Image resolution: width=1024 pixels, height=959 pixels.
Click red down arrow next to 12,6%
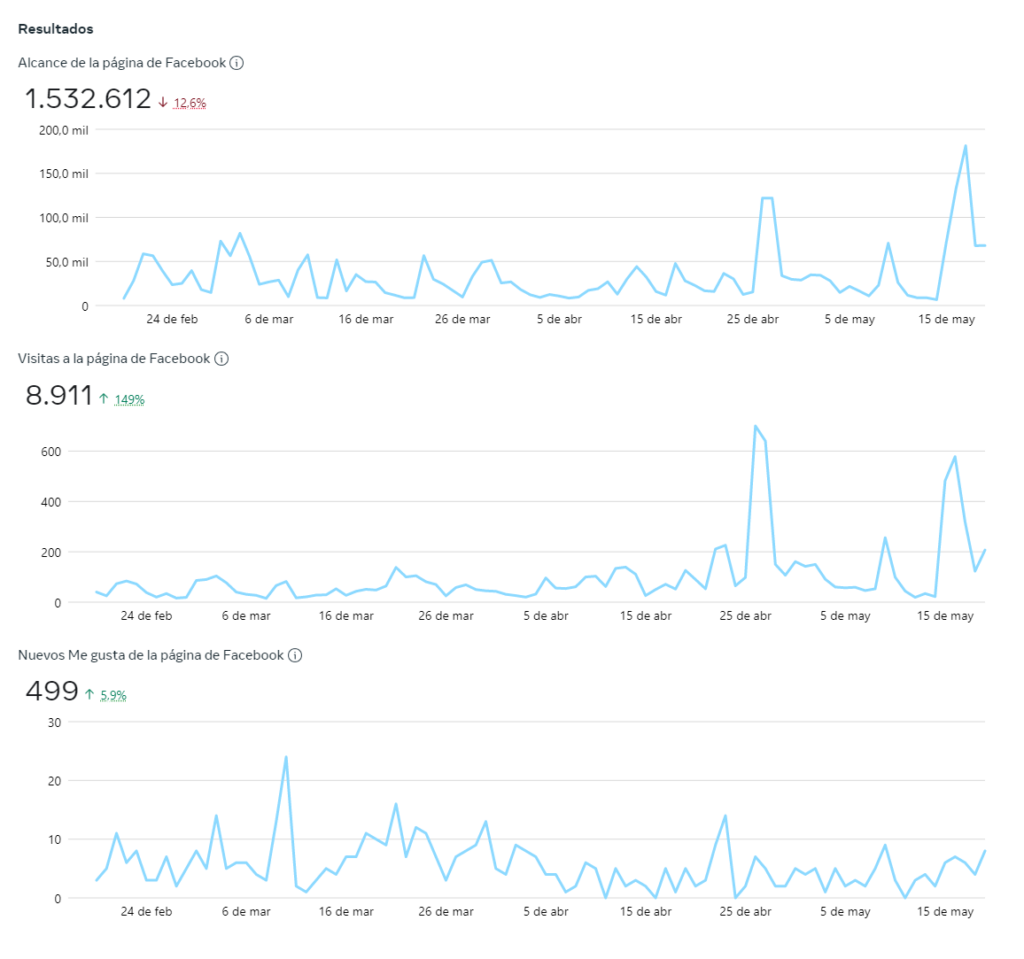pos(163,103)
